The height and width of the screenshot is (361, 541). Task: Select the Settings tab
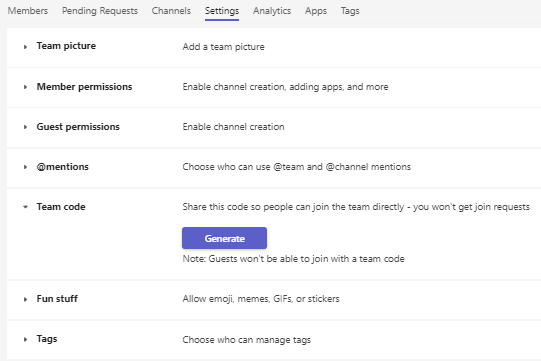click(222, 11)
